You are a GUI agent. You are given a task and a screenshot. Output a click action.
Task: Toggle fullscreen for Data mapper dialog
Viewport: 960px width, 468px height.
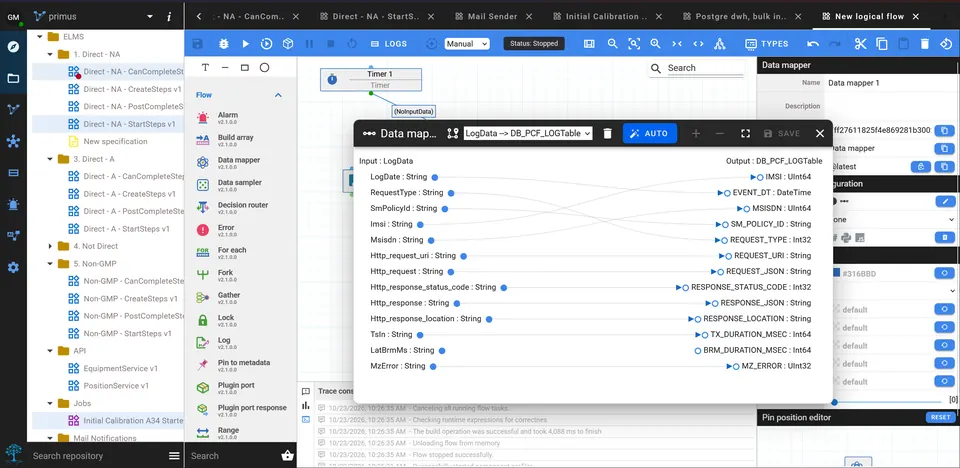[x=746, y=134]
